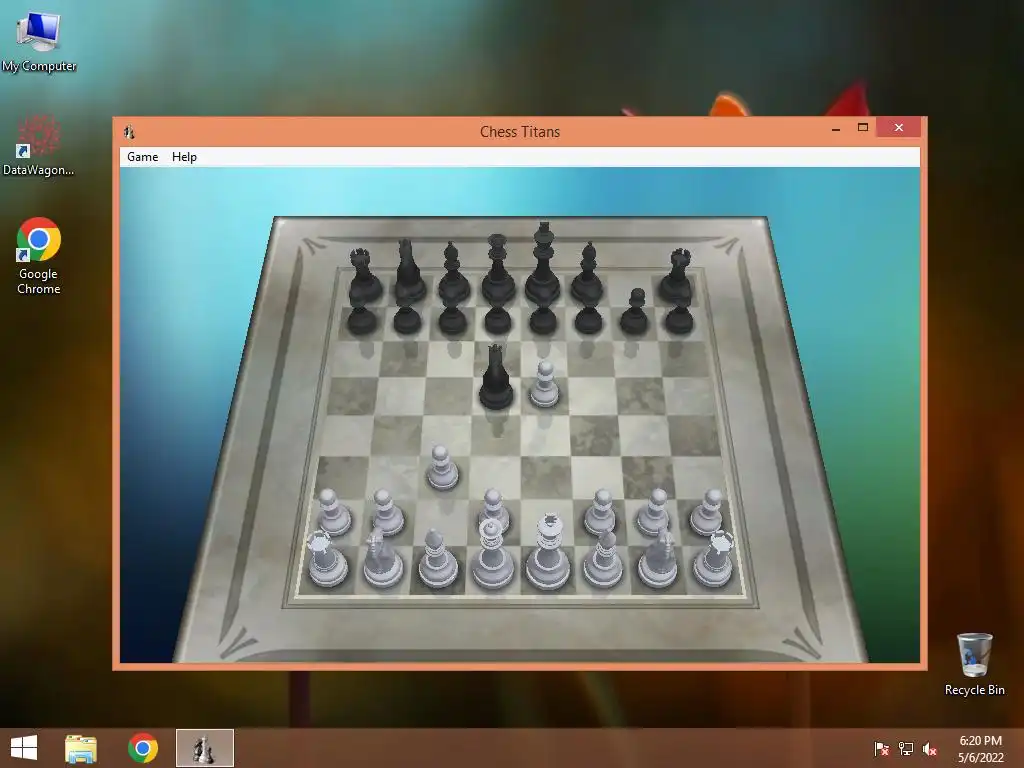Screen dimensions: 1024x768
Task: Minimize the Chess Titans window
Action: [836, 128]
